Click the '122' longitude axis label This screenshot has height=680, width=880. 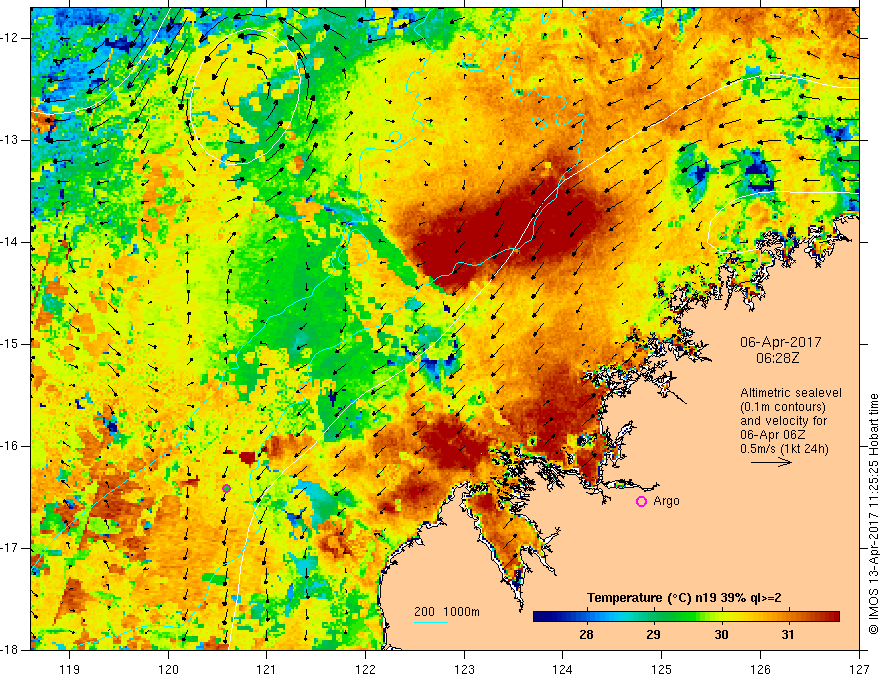[365, 669]
